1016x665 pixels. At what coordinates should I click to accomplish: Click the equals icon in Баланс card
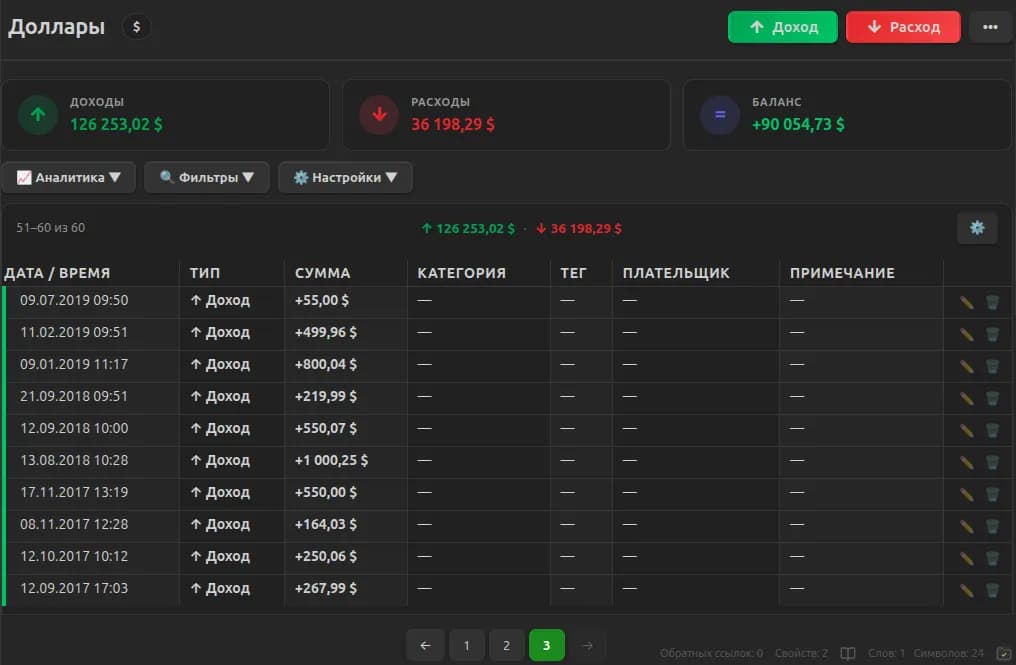tap(720, 115)
